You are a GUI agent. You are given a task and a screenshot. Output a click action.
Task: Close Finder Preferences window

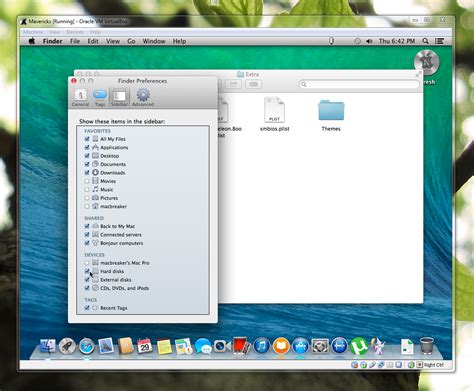74,81
